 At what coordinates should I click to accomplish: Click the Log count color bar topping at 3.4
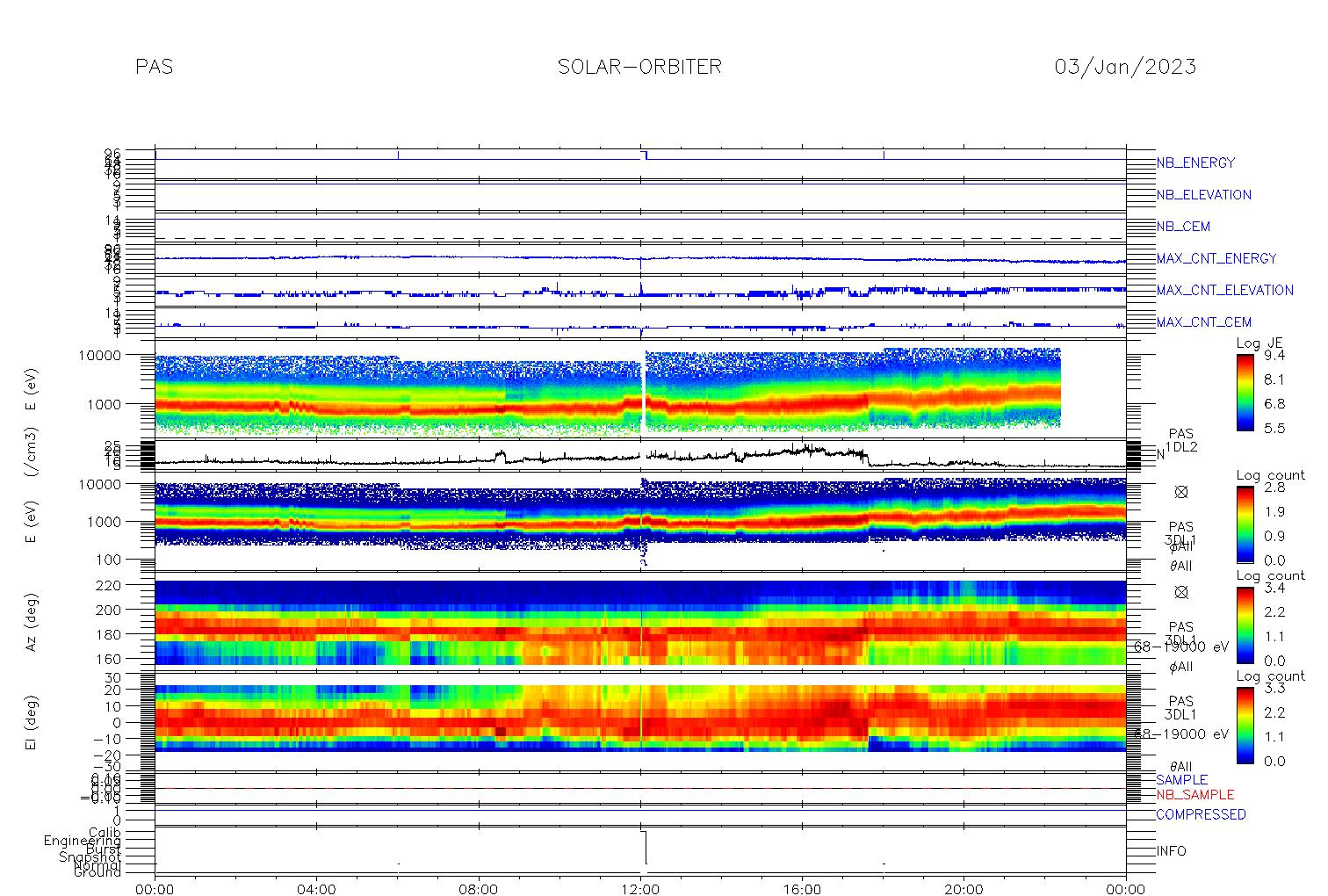[1245, 625]
